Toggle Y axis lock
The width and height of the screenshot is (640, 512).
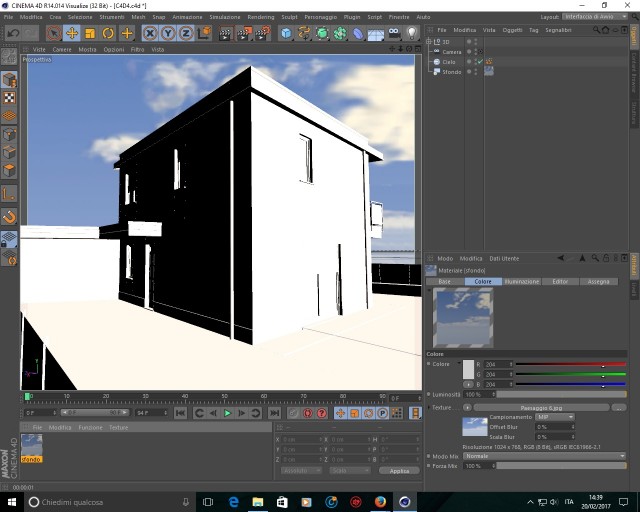coord(168,33)
